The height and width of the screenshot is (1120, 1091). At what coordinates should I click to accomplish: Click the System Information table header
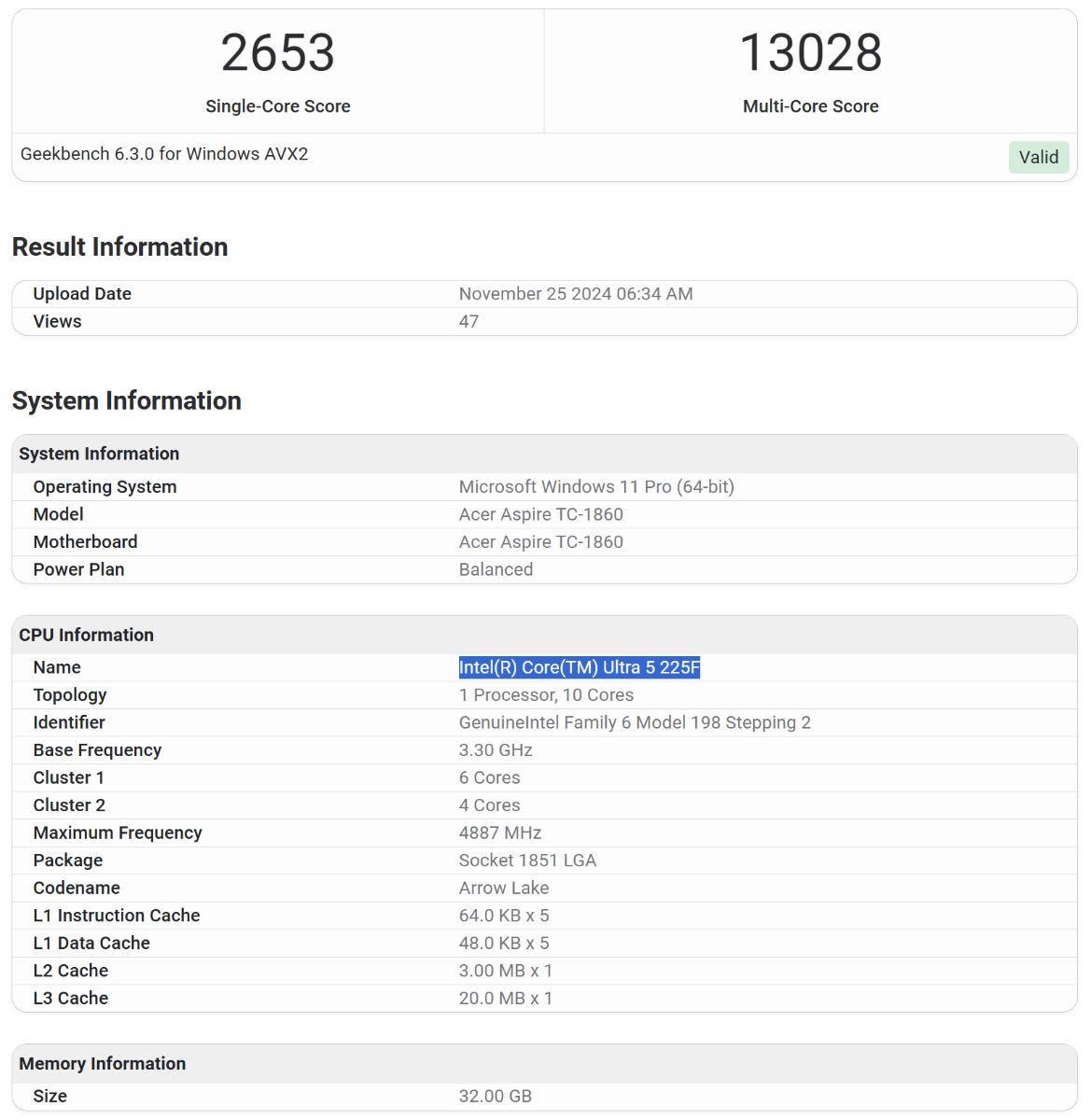[x=99, y=454]
